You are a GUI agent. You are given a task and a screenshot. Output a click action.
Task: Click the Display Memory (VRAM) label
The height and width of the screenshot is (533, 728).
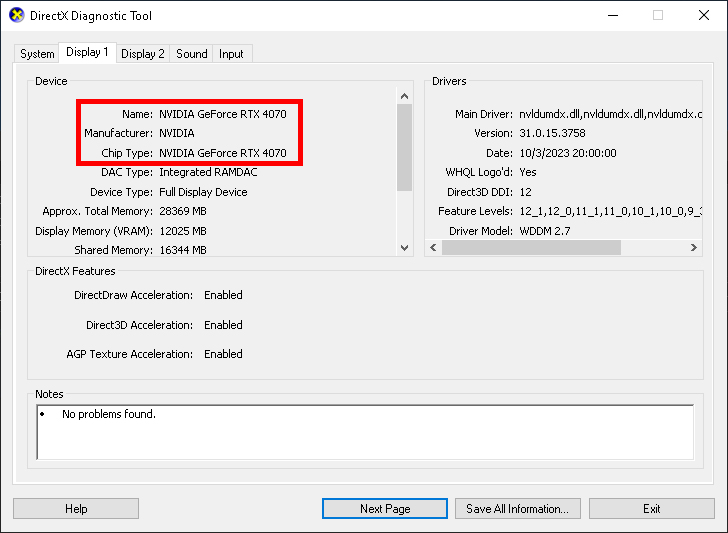click(x=94, y=231)
